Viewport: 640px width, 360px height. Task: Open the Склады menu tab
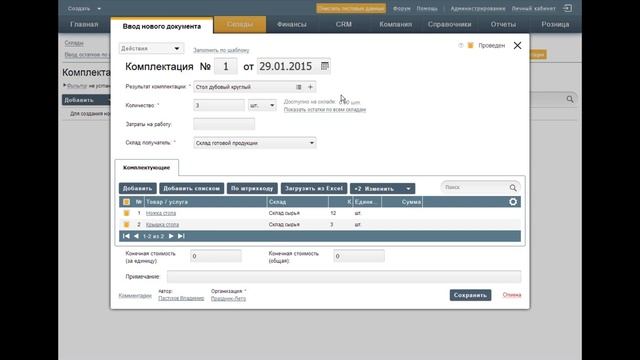(x=240, y=24)
